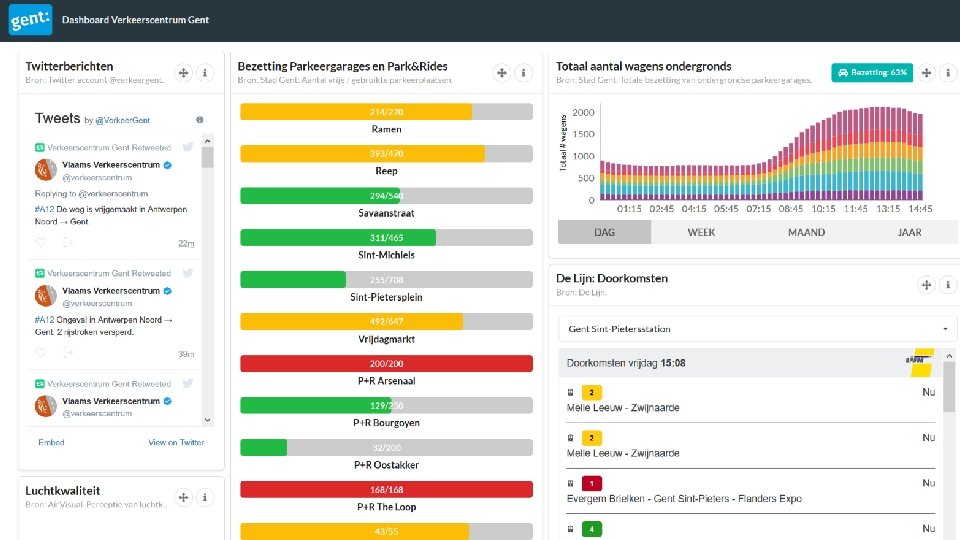
Task: Open the Gent Sint-Pietersstation stop dropdown
Action: tap(758, 329)
